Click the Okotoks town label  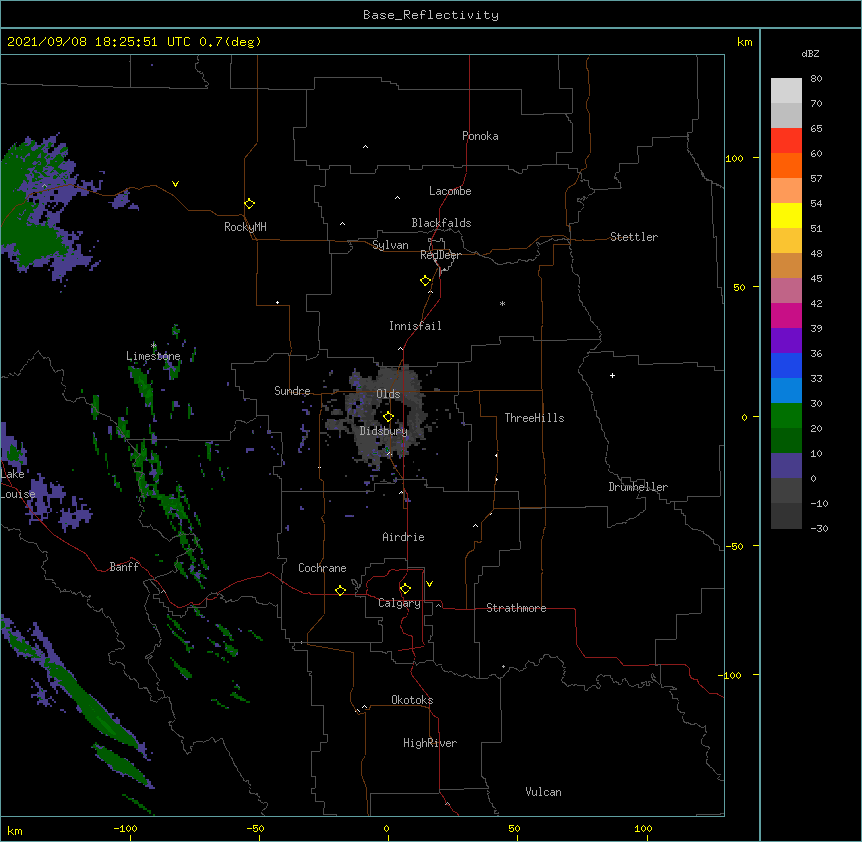point(412,700)
